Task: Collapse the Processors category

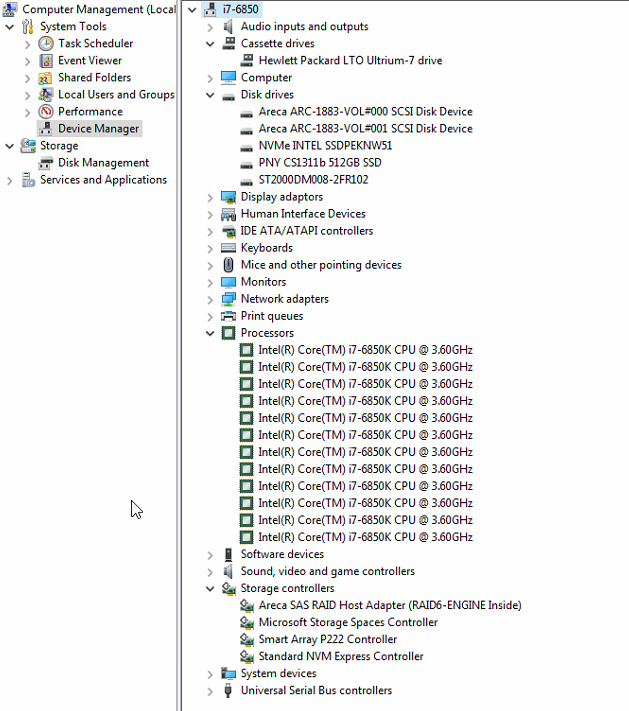Action: [x=210, y=333]
